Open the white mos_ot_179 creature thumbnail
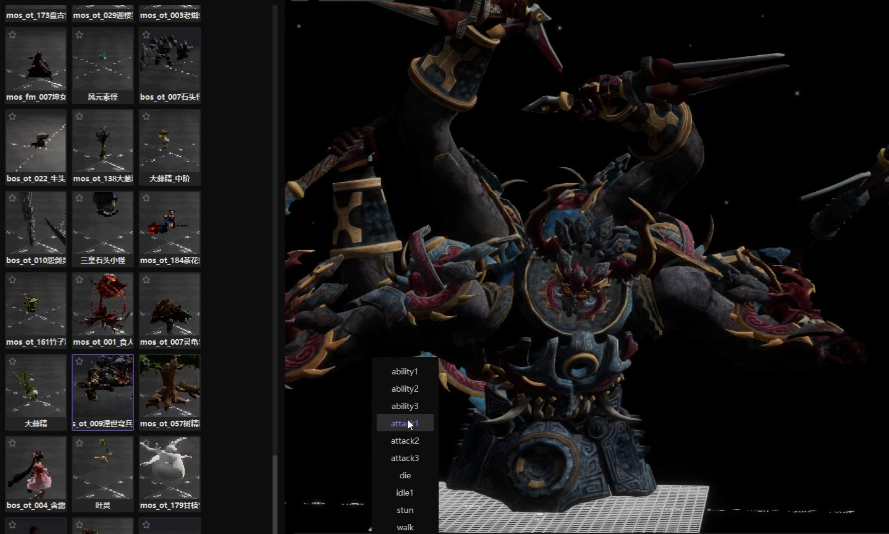The width and height of the screenshot is (889, 534). coord(170,473)
